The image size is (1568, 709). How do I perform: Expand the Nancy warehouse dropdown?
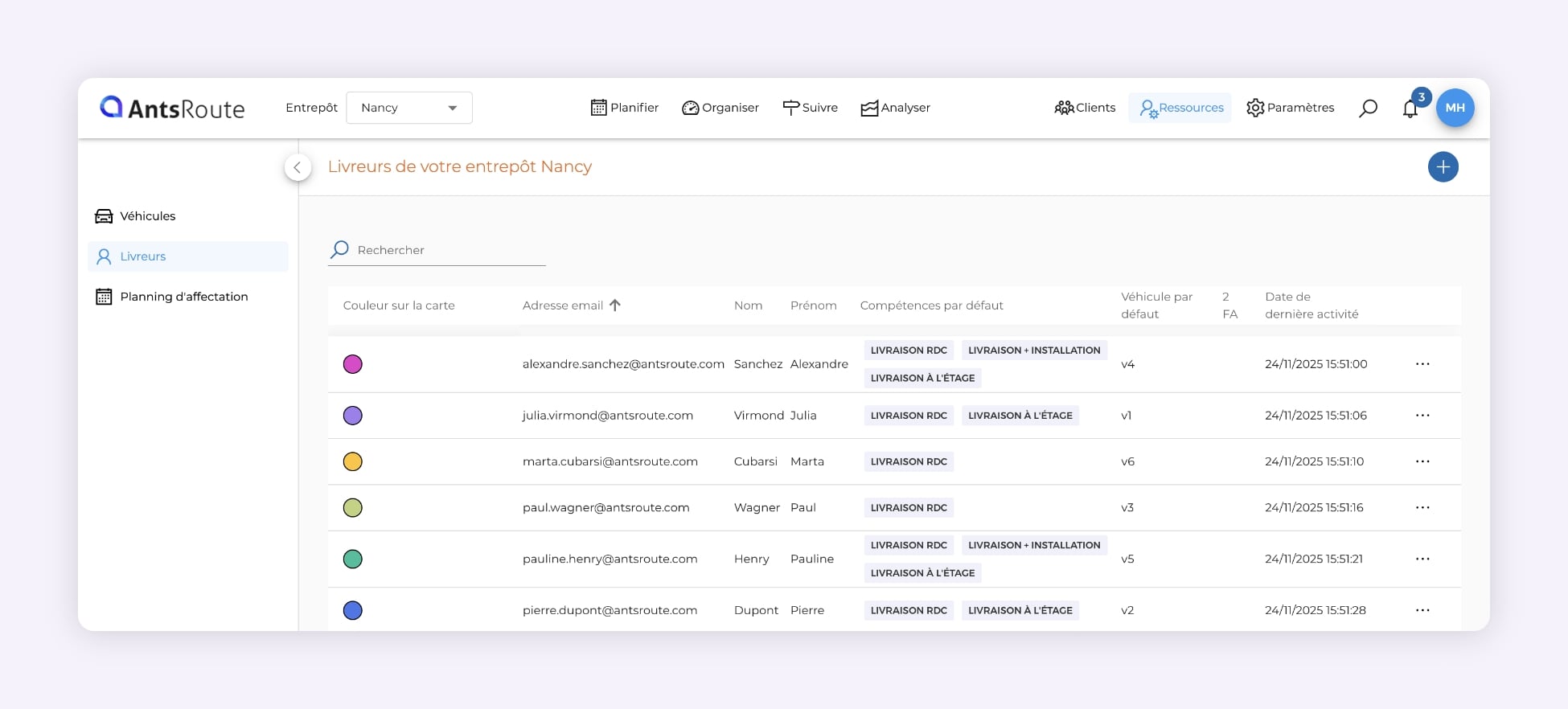[409, 108]
